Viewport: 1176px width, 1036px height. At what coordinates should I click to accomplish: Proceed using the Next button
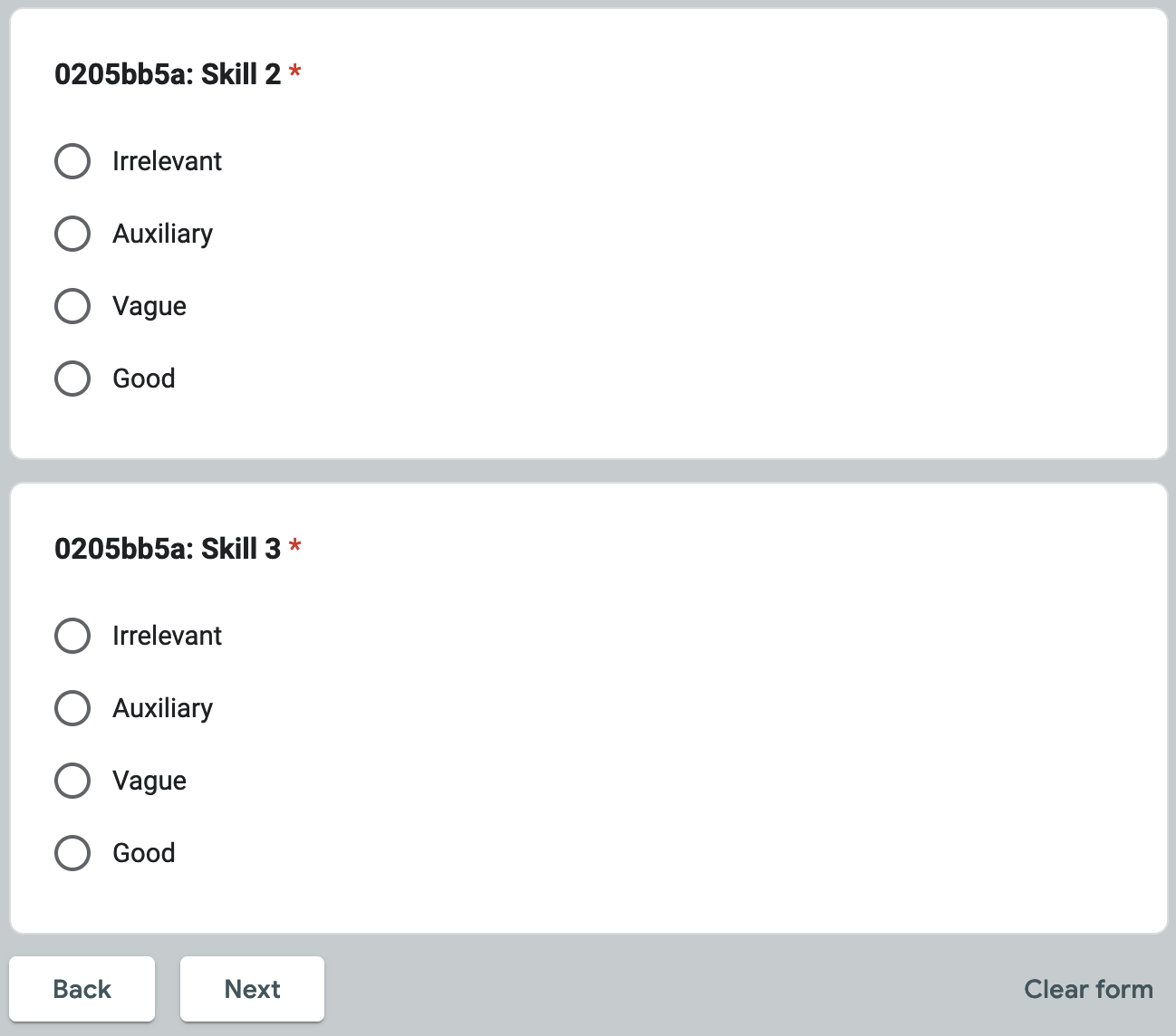tap(252, 989)
